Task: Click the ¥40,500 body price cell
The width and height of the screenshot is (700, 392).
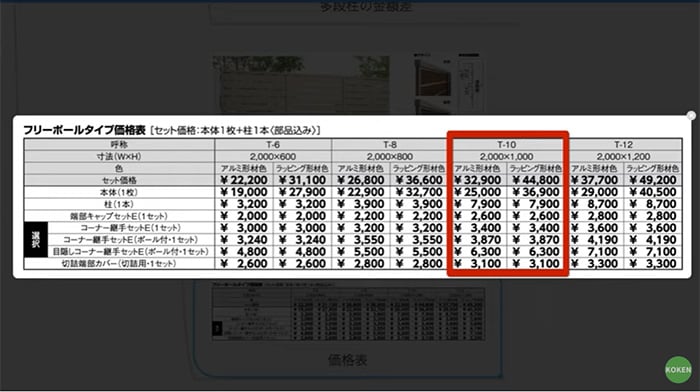Action: [x=653, y=192]
